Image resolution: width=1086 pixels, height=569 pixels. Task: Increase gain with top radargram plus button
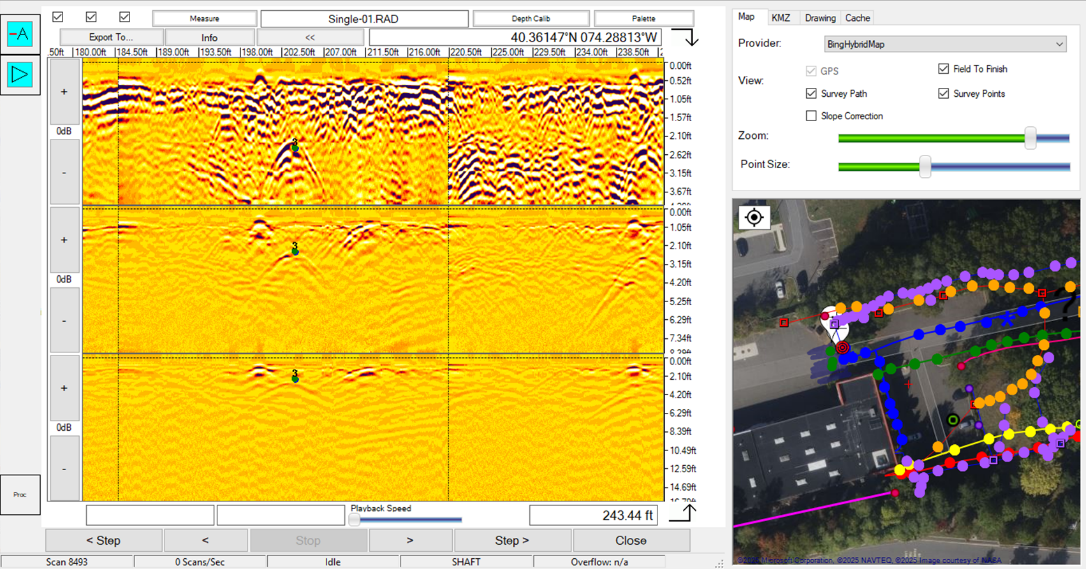coord(65,92)
